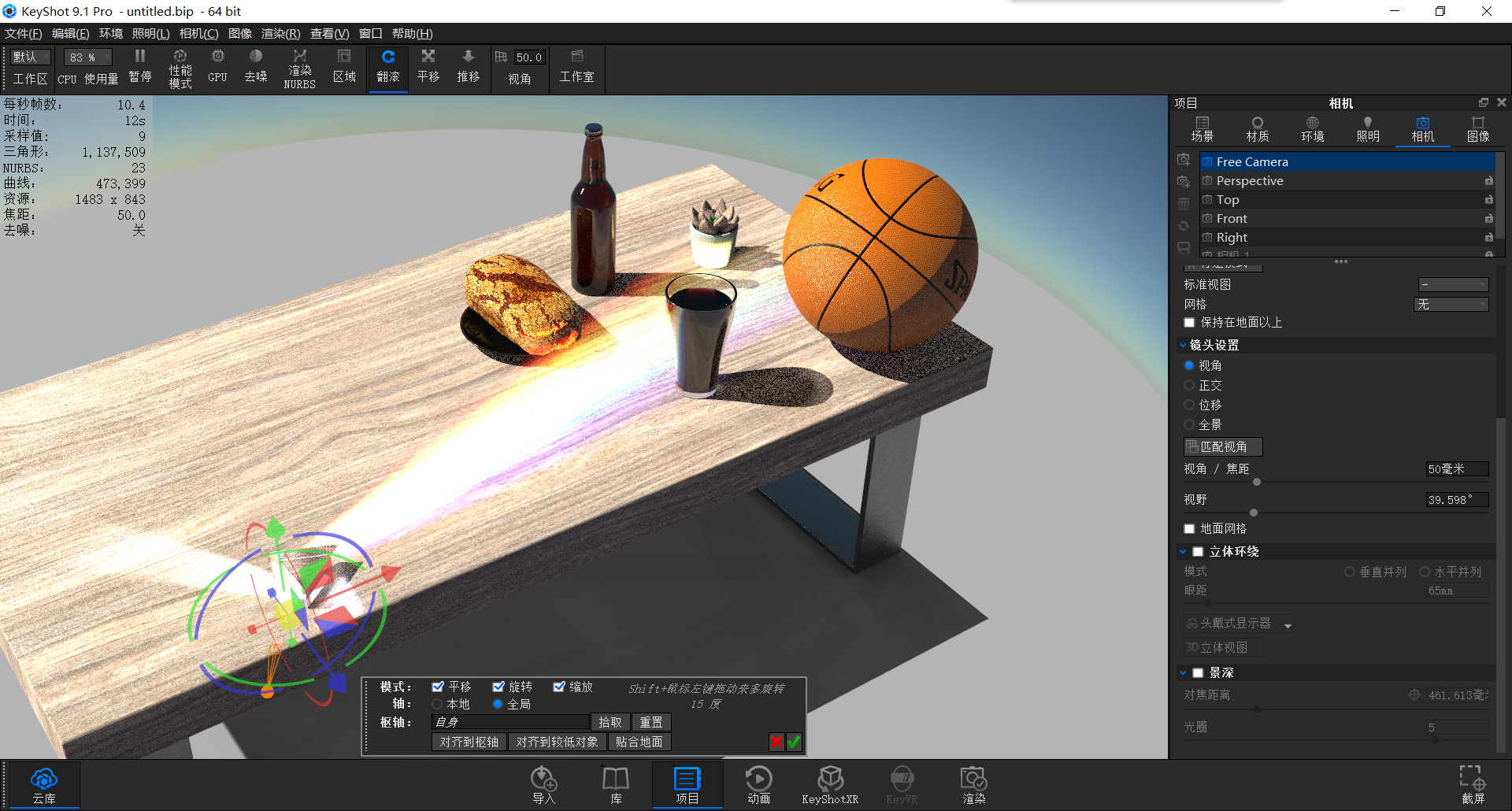
Task: Switch to the Material tab
Action: [1257, 128]
